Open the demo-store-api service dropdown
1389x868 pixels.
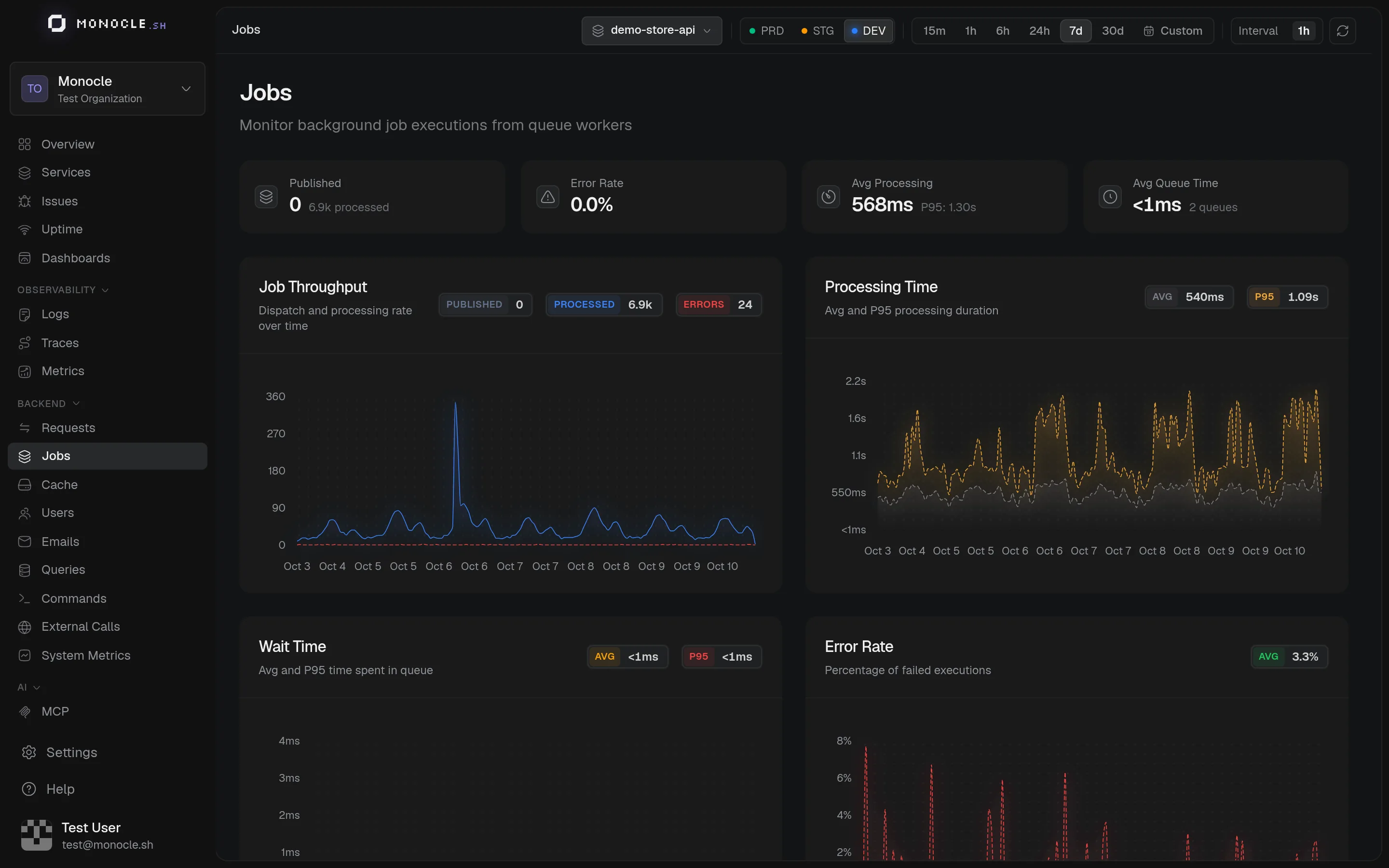(652, 30)
